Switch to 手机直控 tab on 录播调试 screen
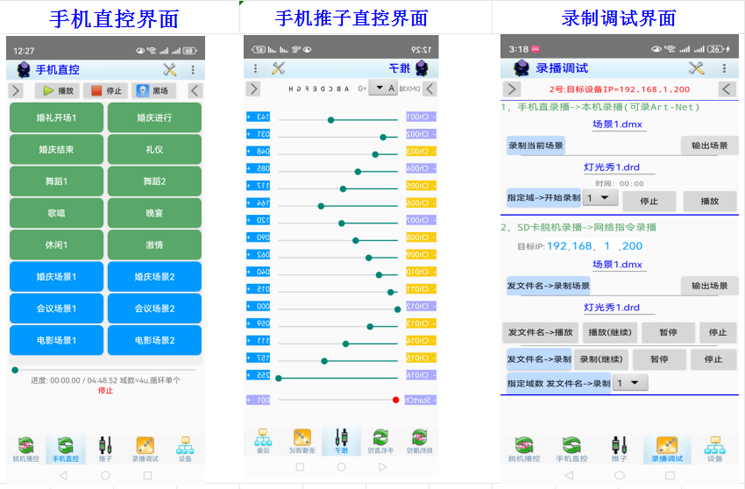 pos(571,448)
